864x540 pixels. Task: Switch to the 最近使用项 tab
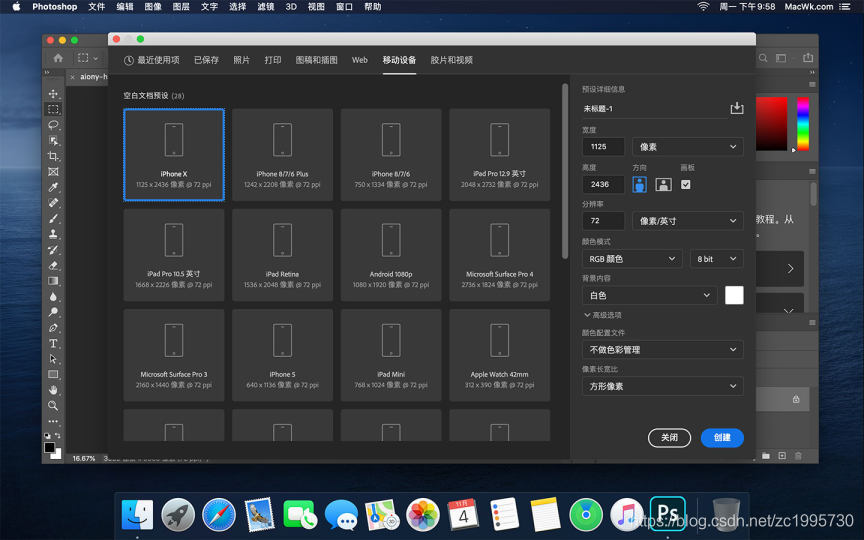coord(152,60)
